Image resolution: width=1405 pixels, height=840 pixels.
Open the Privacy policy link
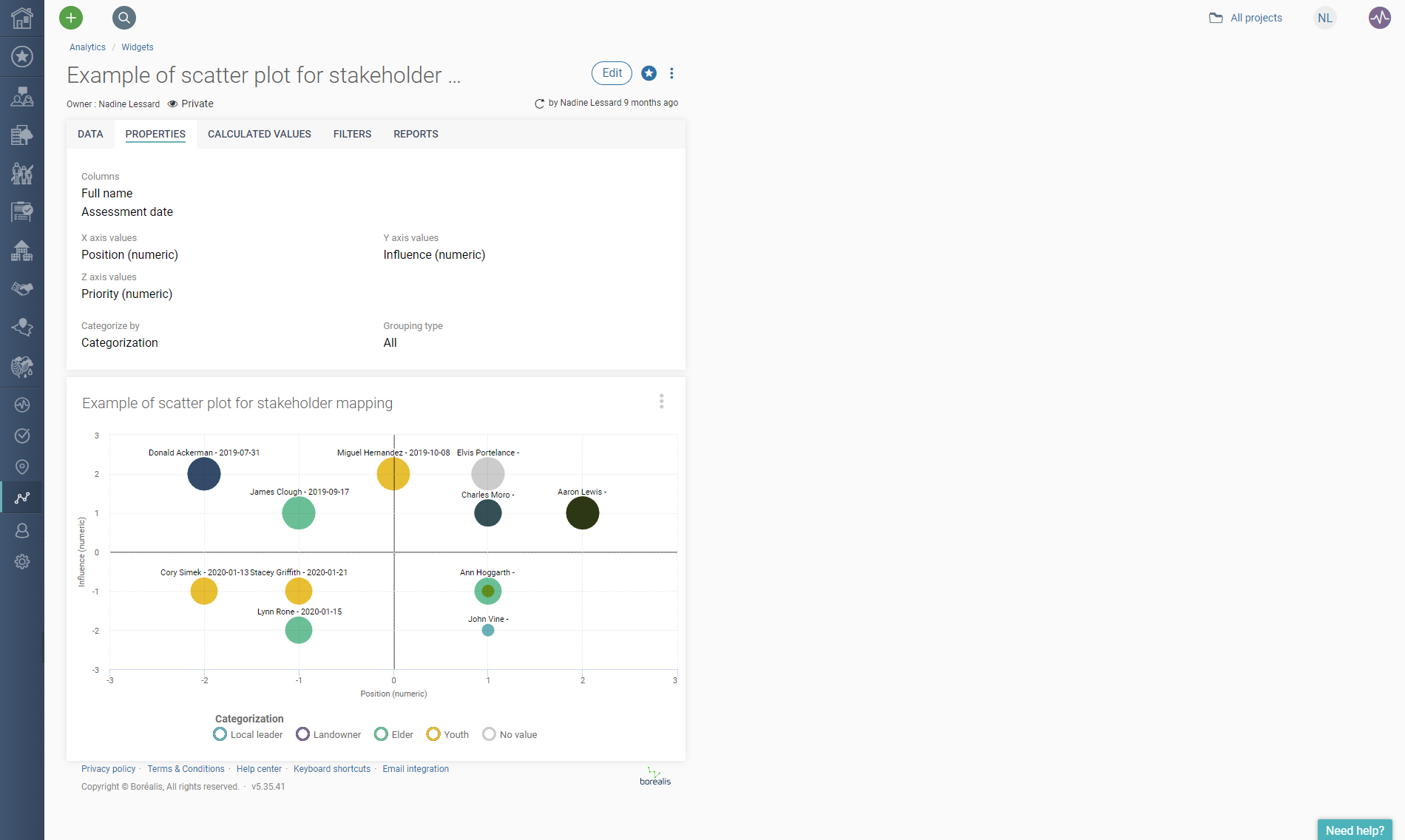[108, 769]
